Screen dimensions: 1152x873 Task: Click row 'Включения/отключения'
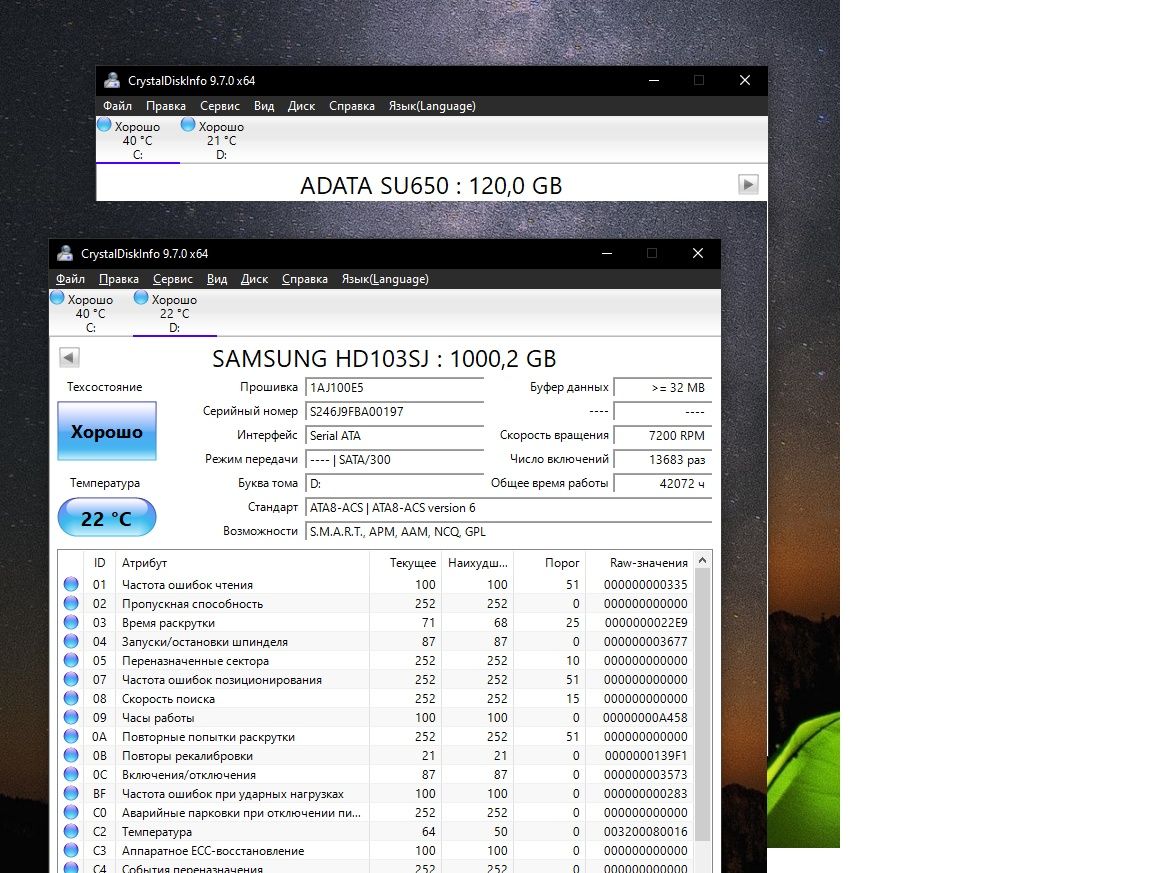click(375, 775)
